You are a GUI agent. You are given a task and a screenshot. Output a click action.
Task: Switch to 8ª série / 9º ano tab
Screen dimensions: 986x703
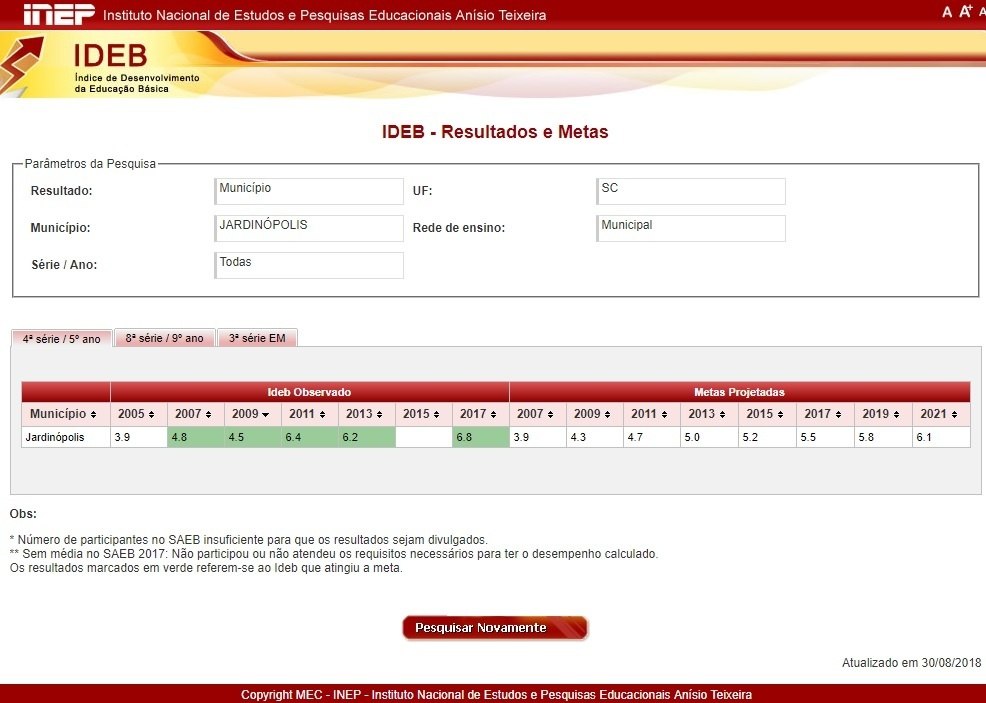tap(164, 338)
